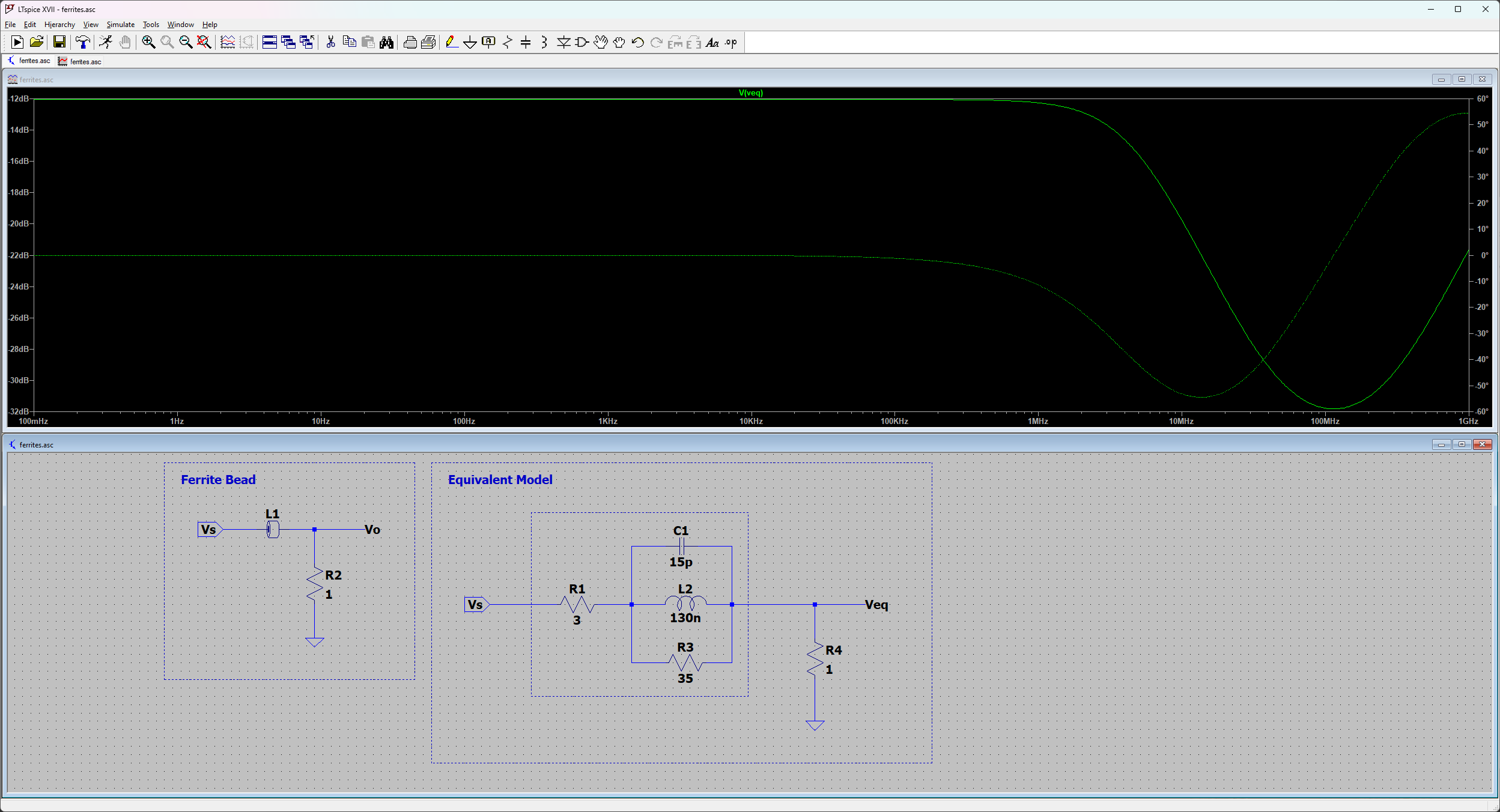Click the Zoom Out magnifier icon
The image size is (1500, 812).
186,42
